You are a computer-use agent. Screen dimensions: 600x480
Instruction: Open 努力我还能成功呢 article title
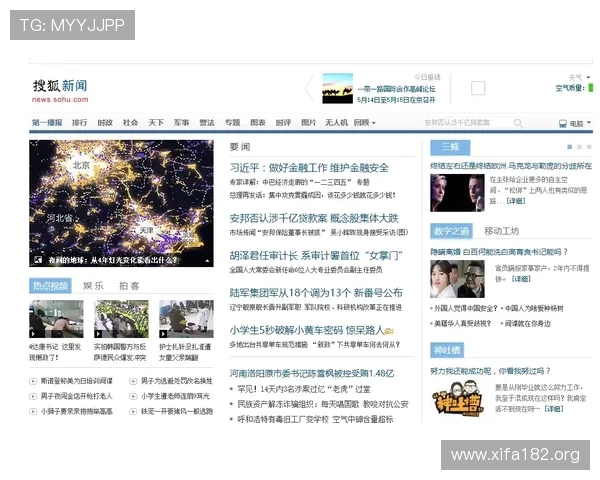pos(490,371)
